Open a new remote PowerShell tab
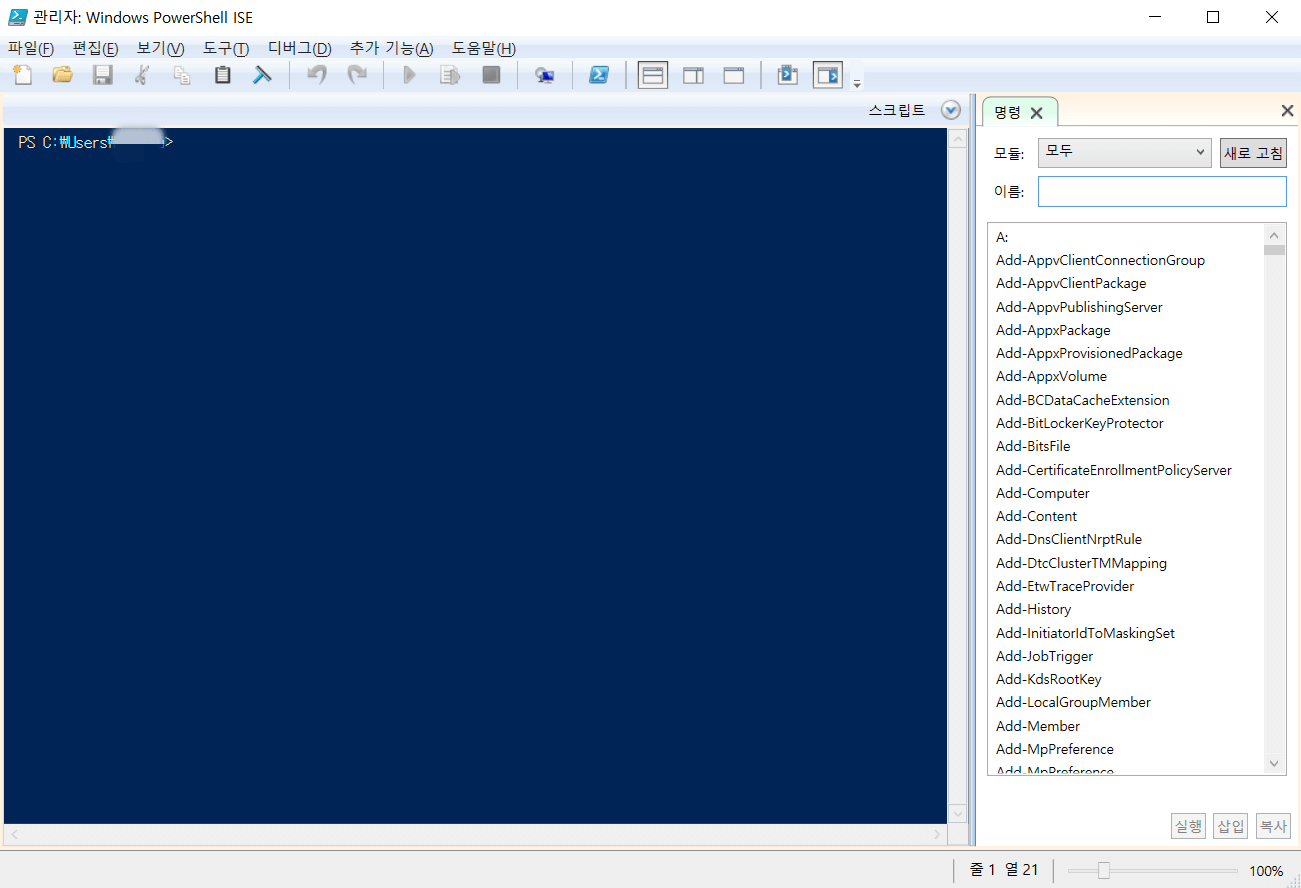 coord(546,74)
